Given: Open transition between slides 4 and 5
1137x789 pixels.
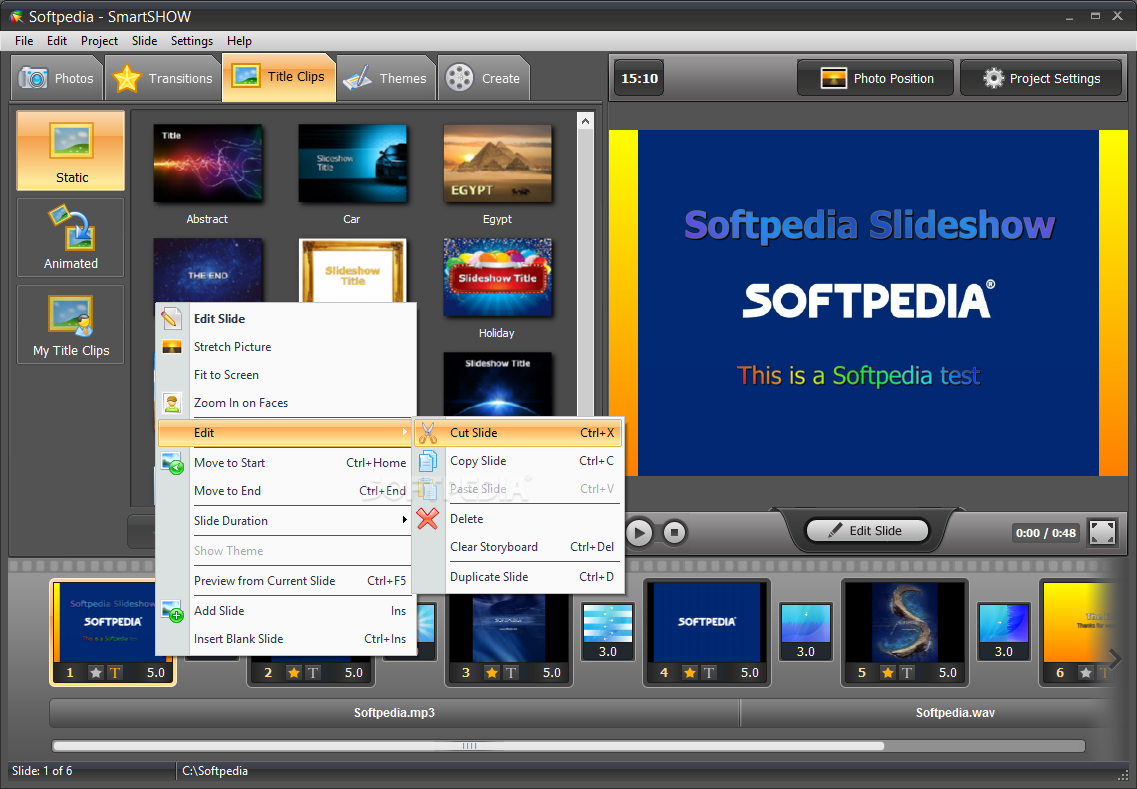Looking at the screenshot, I should [806, 631].
